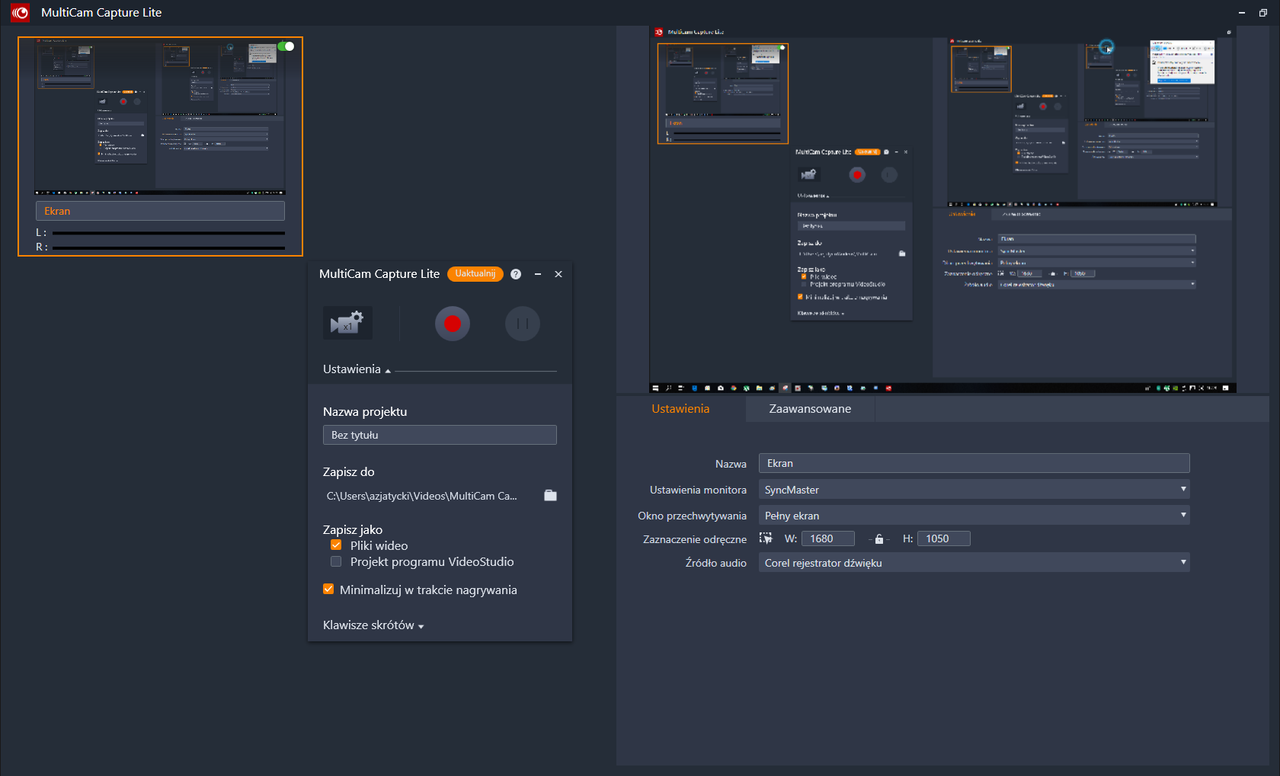Click the large screen preview image

point(943,209)
